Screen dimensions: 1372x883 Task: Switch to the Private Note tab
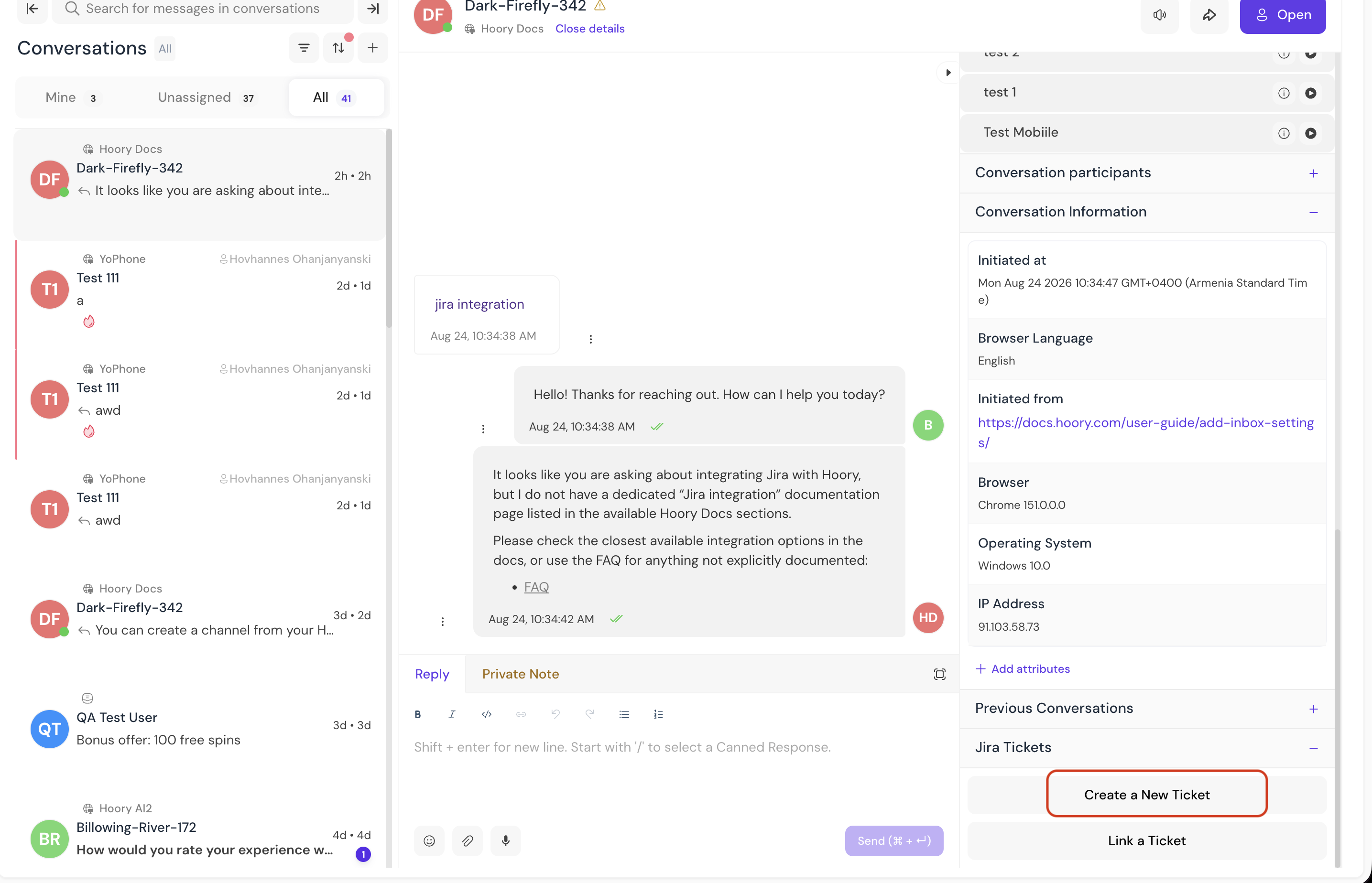520,674
